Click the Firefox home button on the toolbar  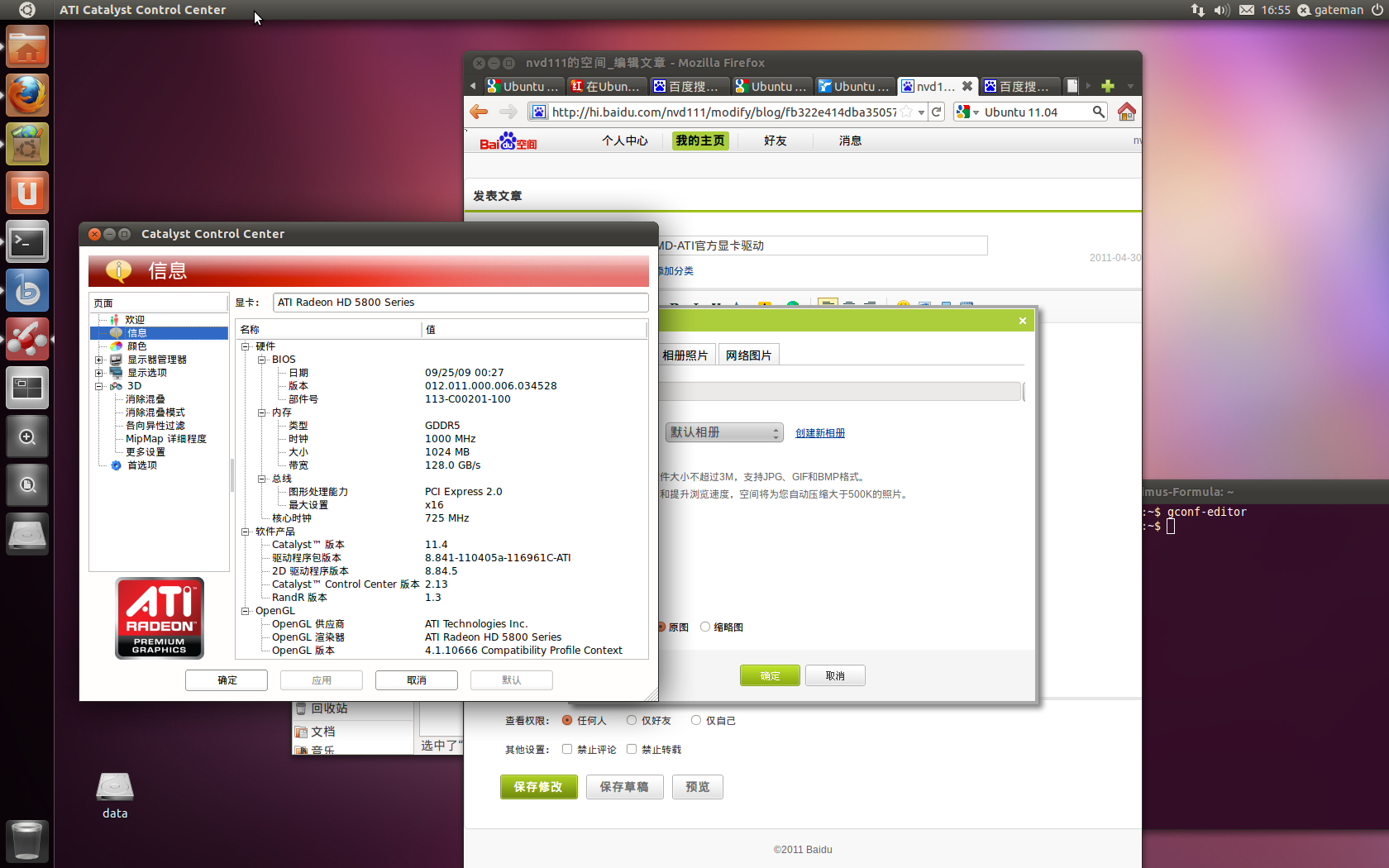(1126, 111)
